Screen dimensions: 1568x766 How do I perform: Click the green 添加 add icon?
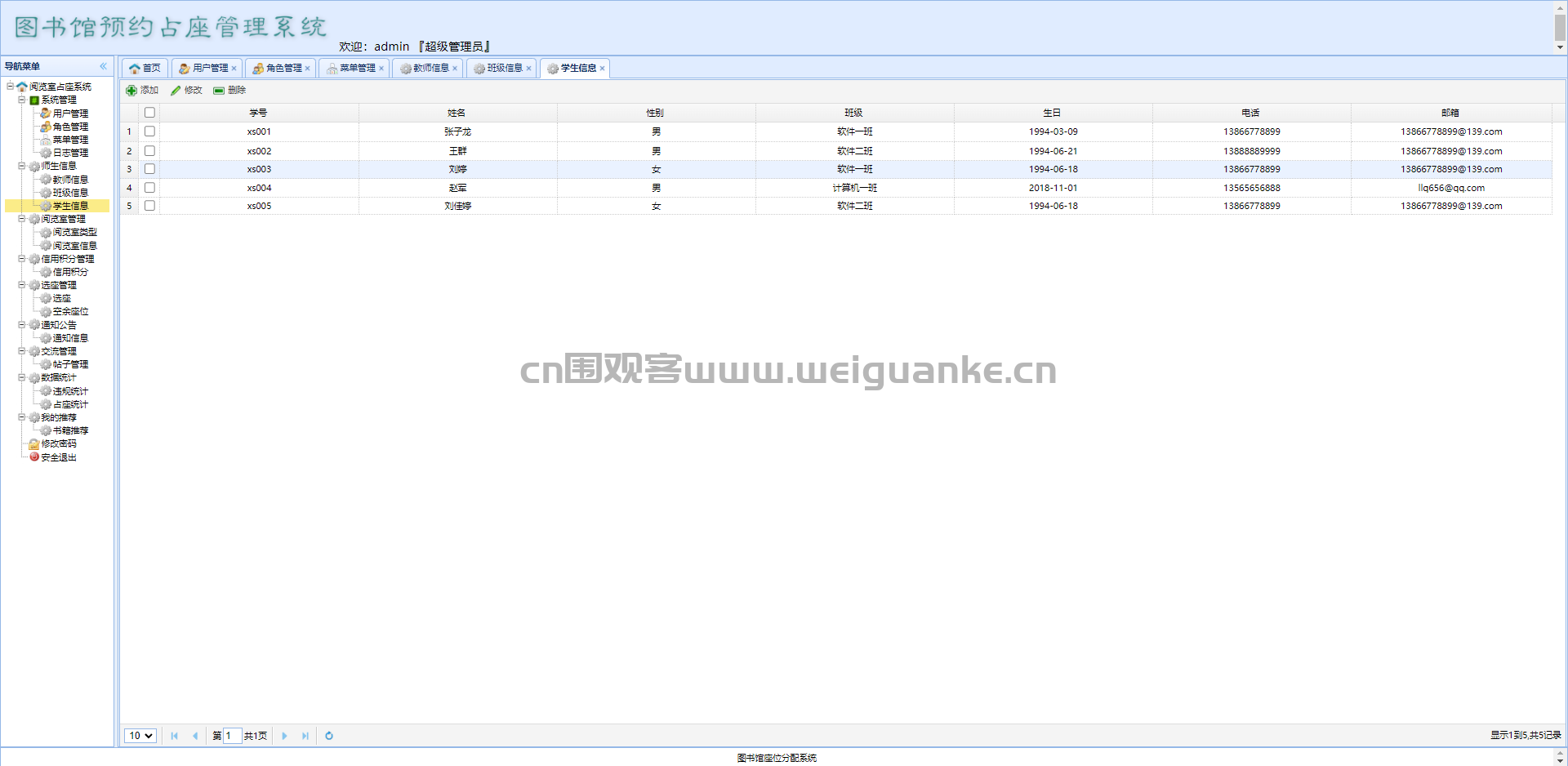click(131, 91)
